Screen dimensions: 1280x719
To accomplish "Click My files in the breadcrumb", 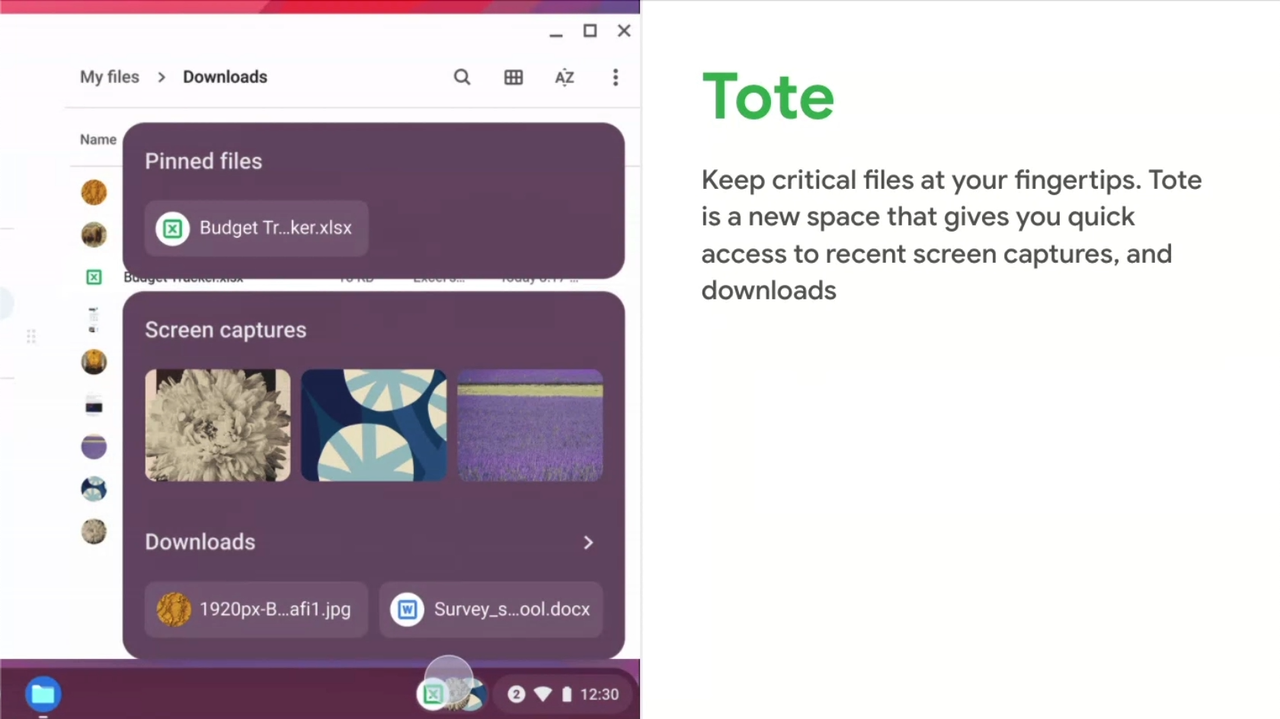I will click(109, 77).
